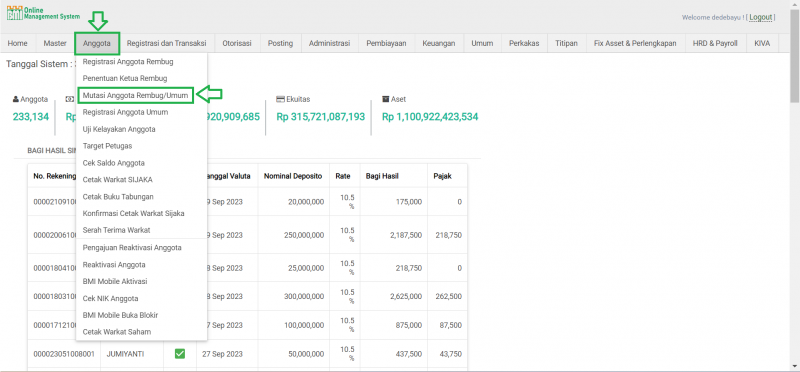Viewport: 800px width, 372px height.
Task: Open the Administrasi menu
Action: tap(330, 43)
